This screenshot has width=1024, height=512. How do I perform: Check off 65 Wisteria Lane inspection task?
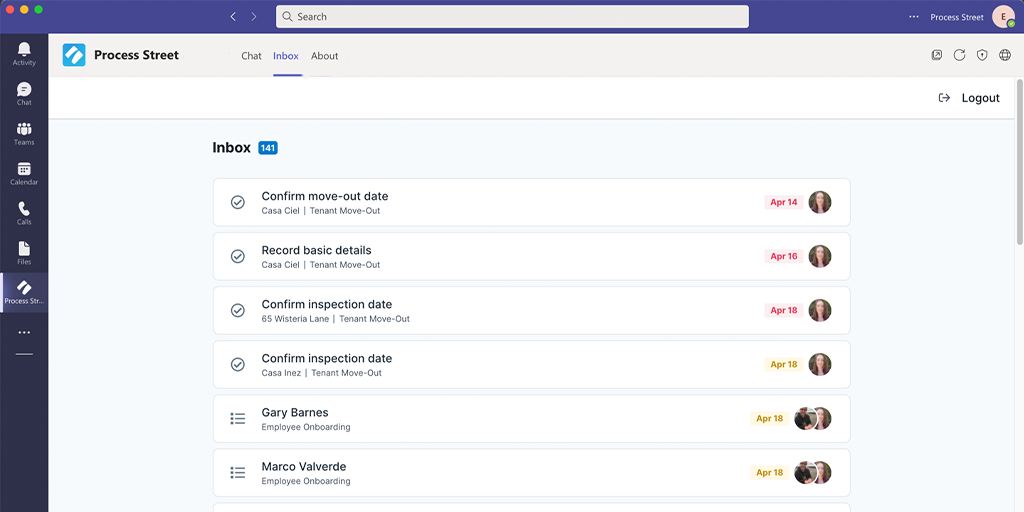[238, 311]
